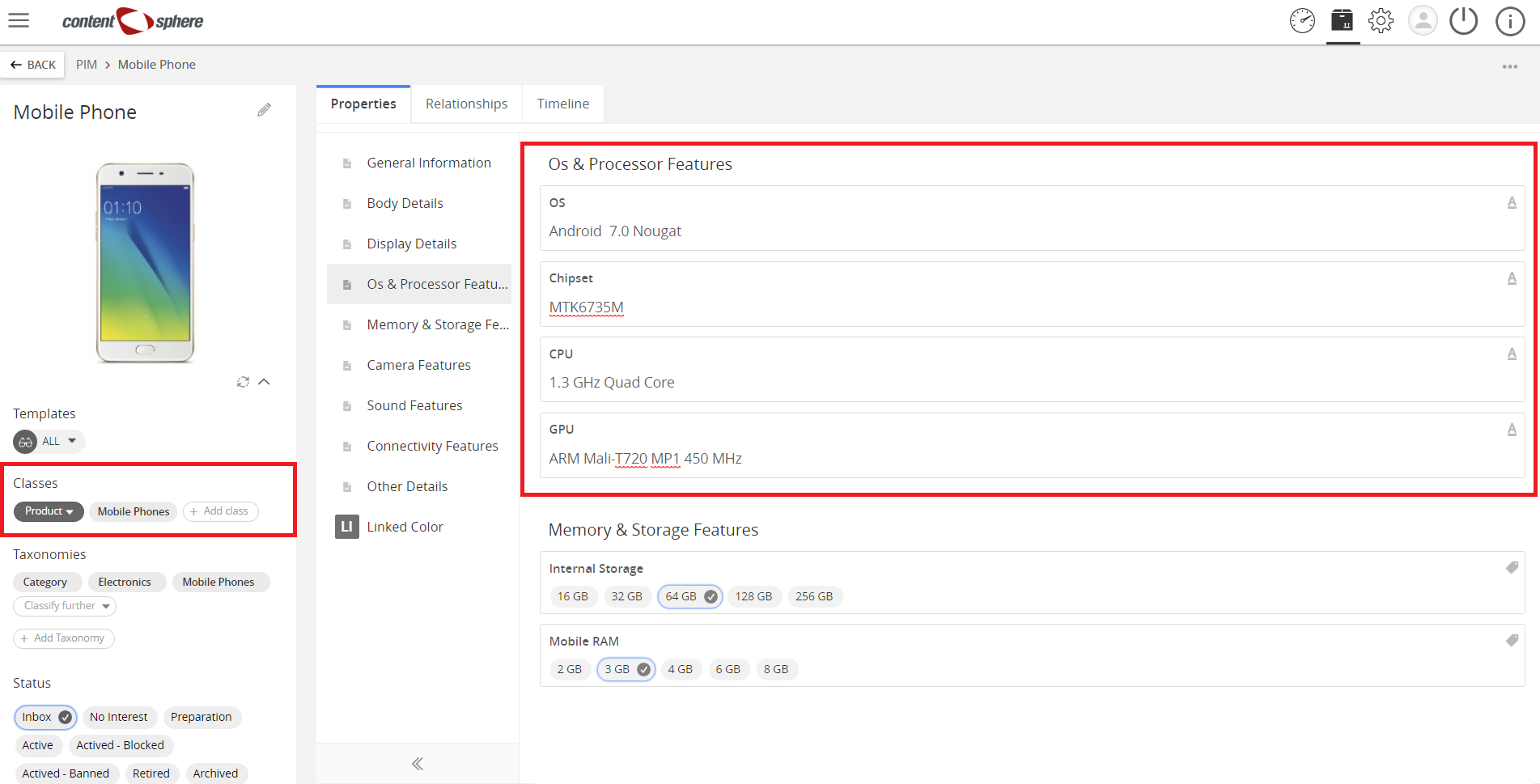The width and height of the screenshot is (1540, 784).
Task: Click the OS field language icon
Action: (x=1512, y=202)
